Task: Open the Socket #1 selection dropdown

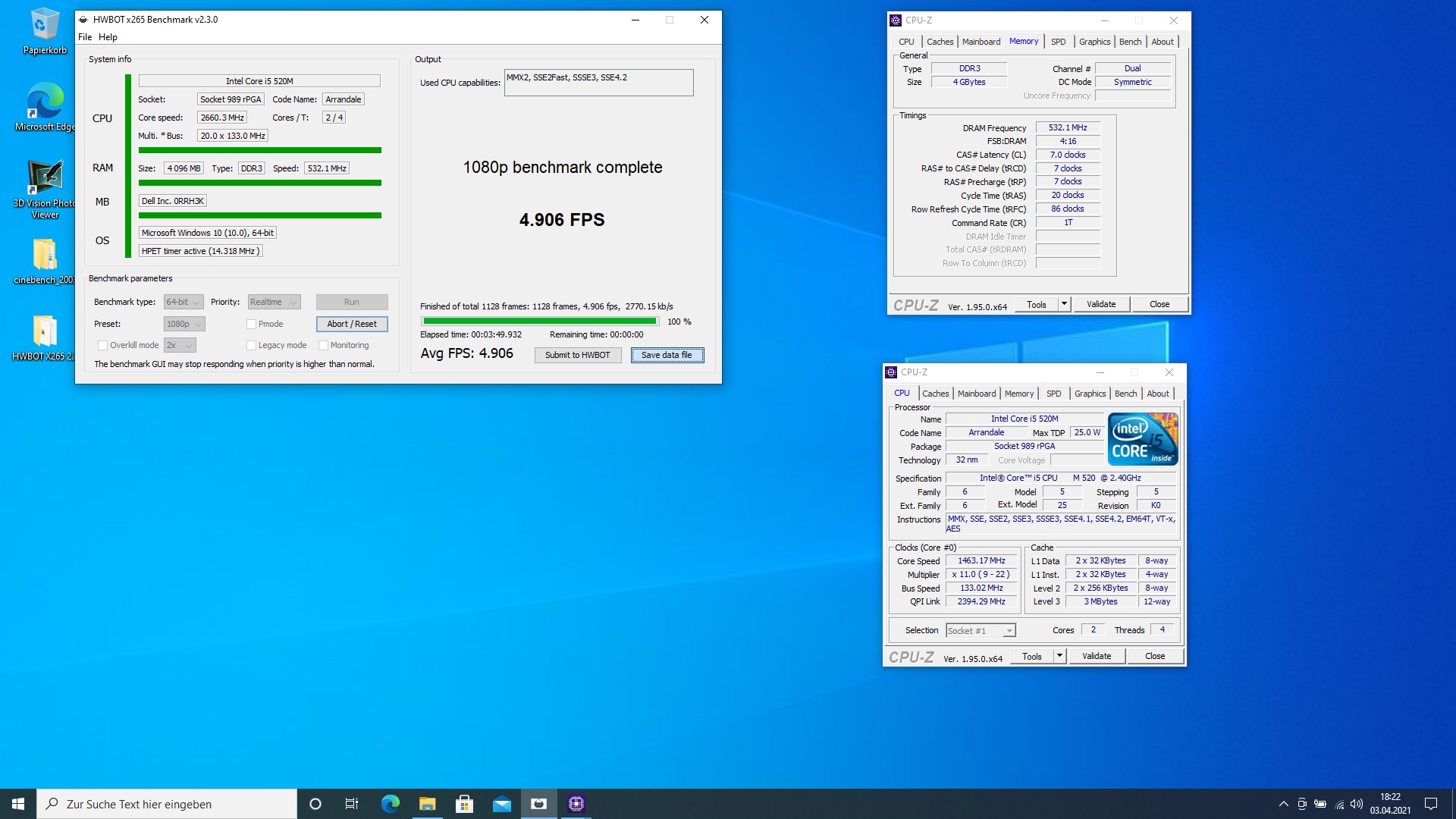Action: pyautogui.click(x=981, y=631)
